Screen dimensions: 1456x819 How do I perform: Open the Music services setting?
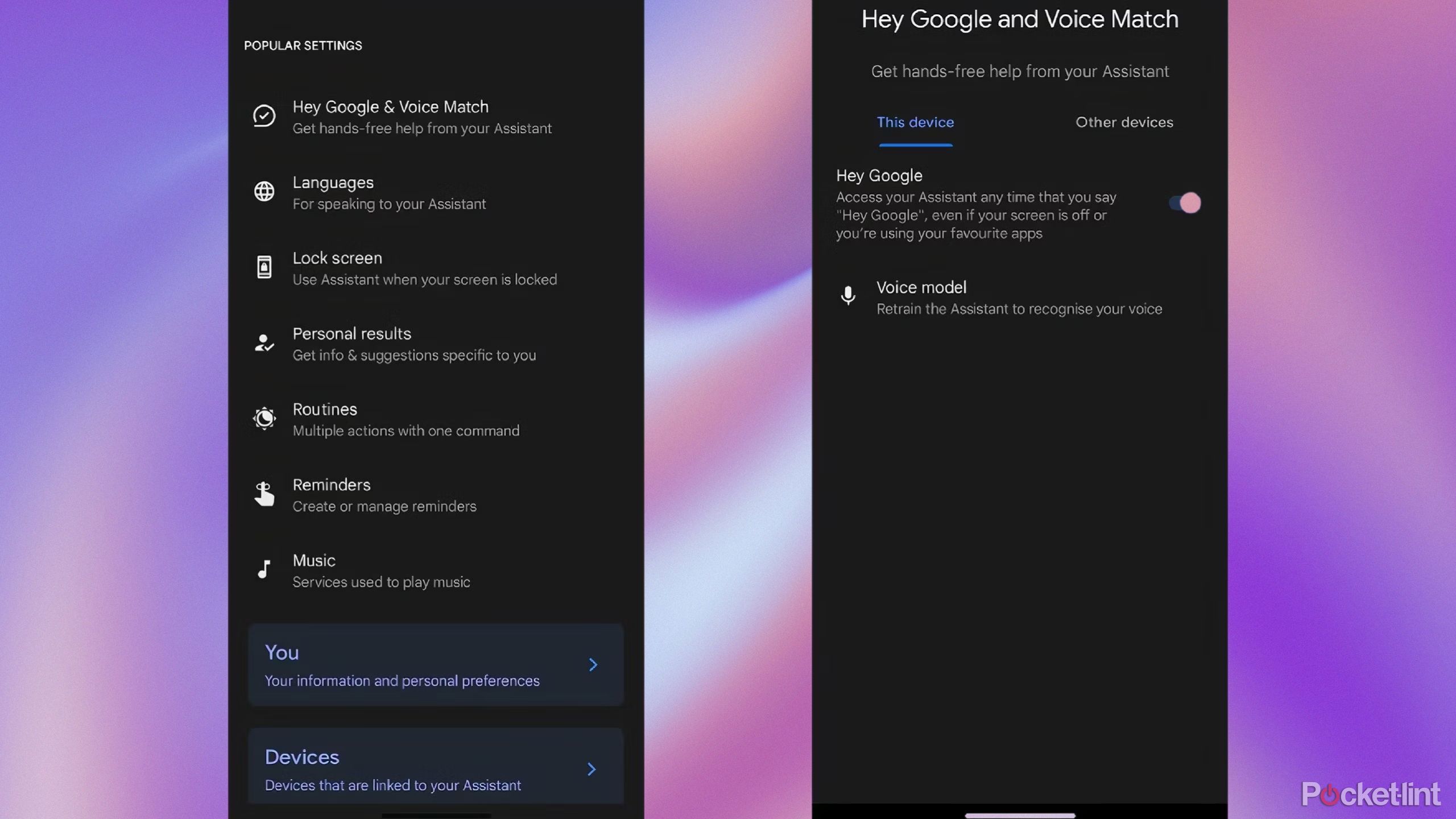tap(436, 570)
